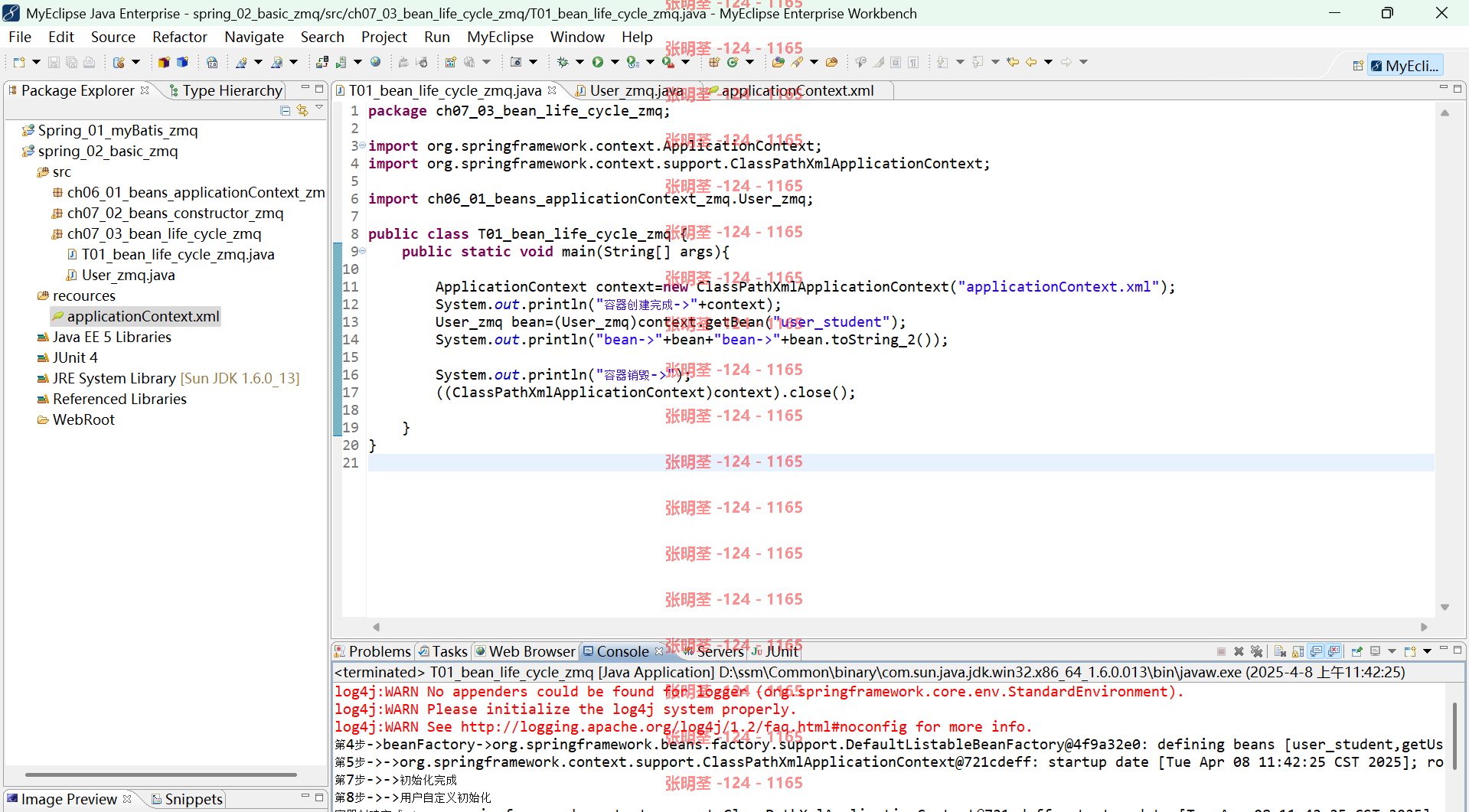This screenshot has width=1469, height=812.
Task: Open the MyEclipse menu
Action: coord(500,37)
